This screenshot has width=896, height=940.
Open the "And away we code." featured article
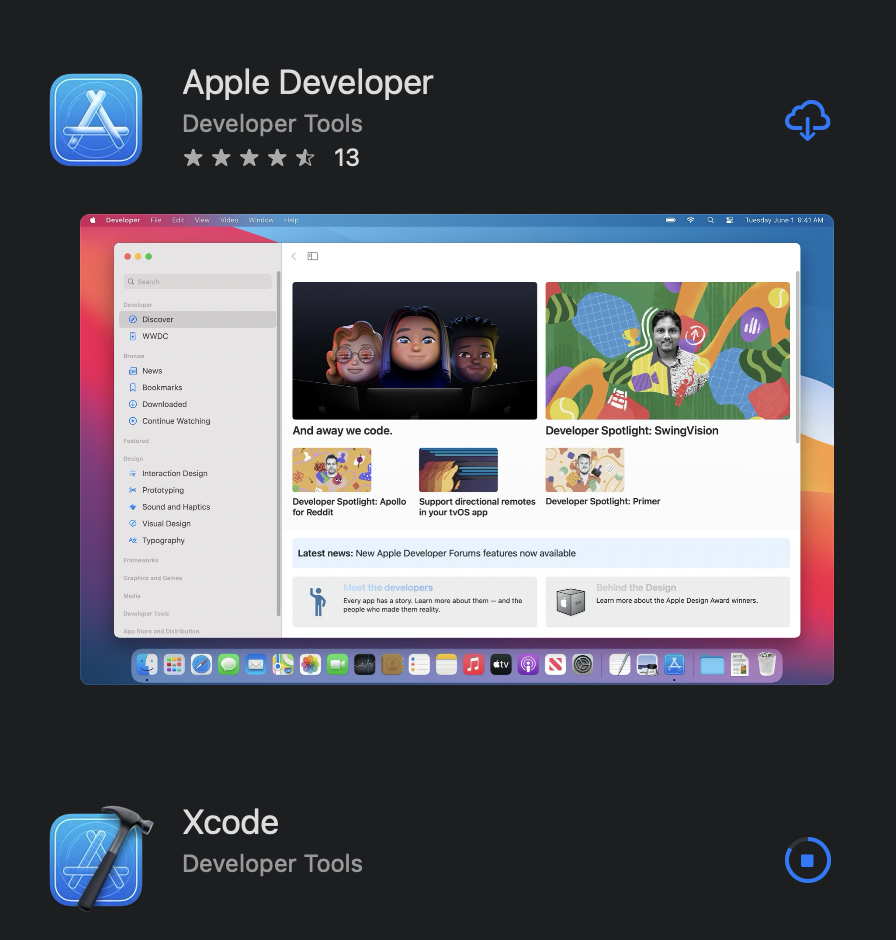(x=414, y=351)
